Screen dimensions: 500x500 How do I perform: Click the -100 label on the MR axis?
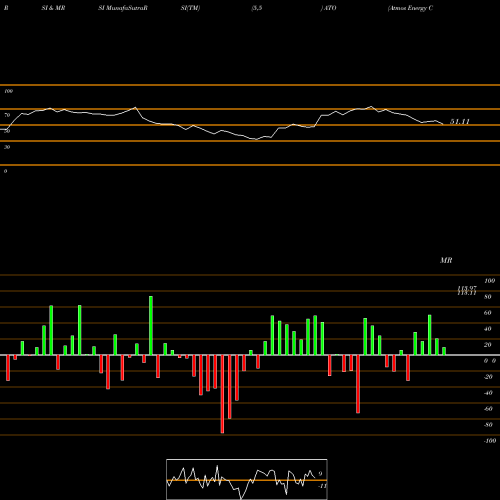(x=489, y=441)
